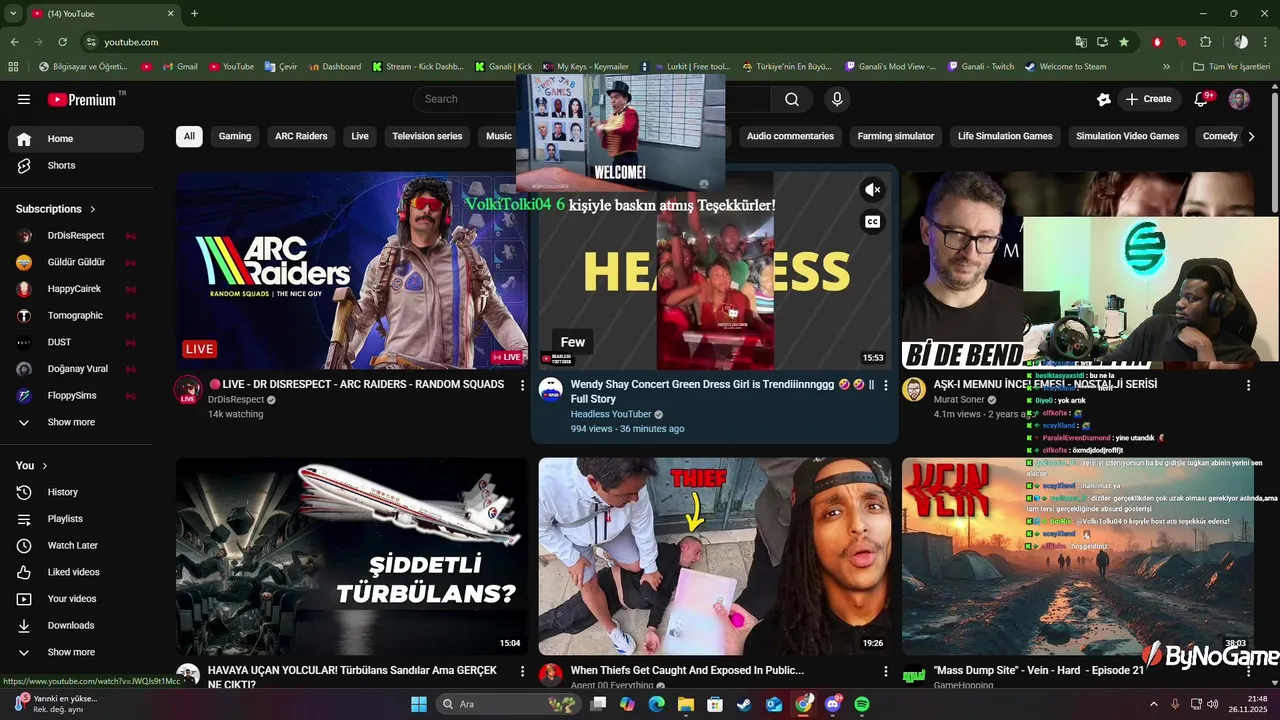Select the Farming simulator filter chip
The height and width of the screenshot is (720, 1280).
(896, 136)
